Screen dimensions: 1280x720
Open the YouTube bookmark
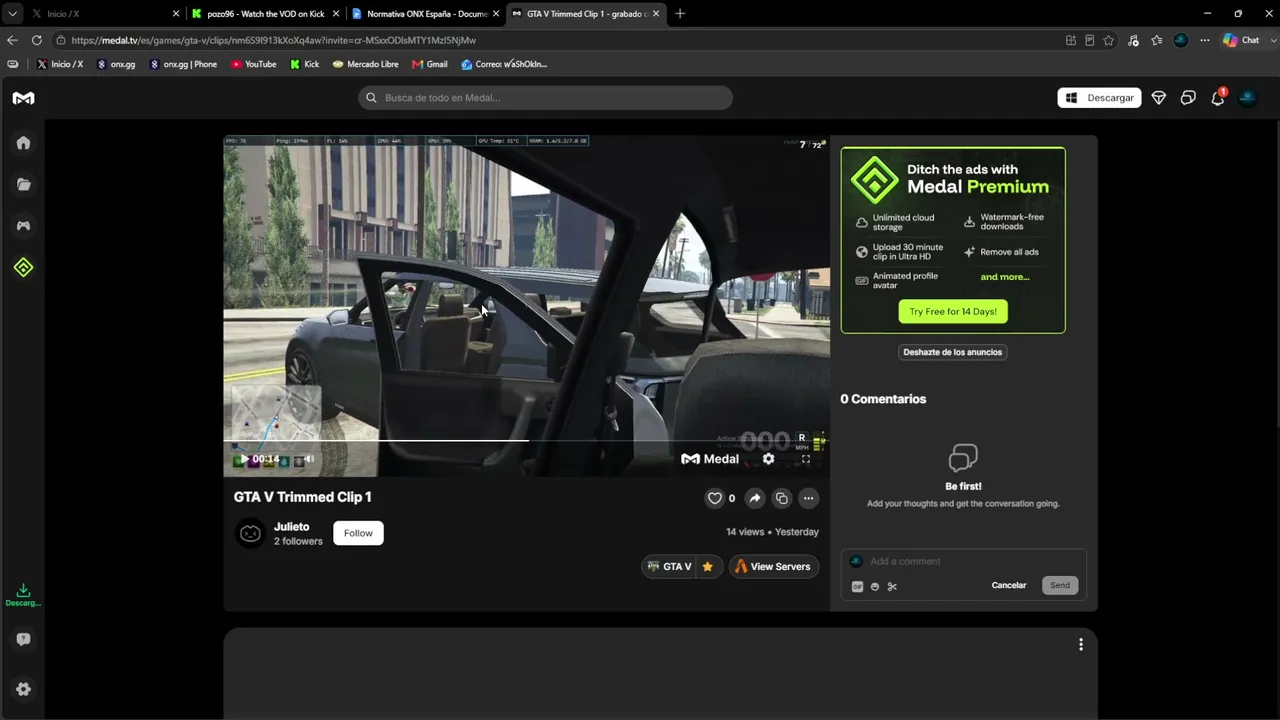(254, 64)
